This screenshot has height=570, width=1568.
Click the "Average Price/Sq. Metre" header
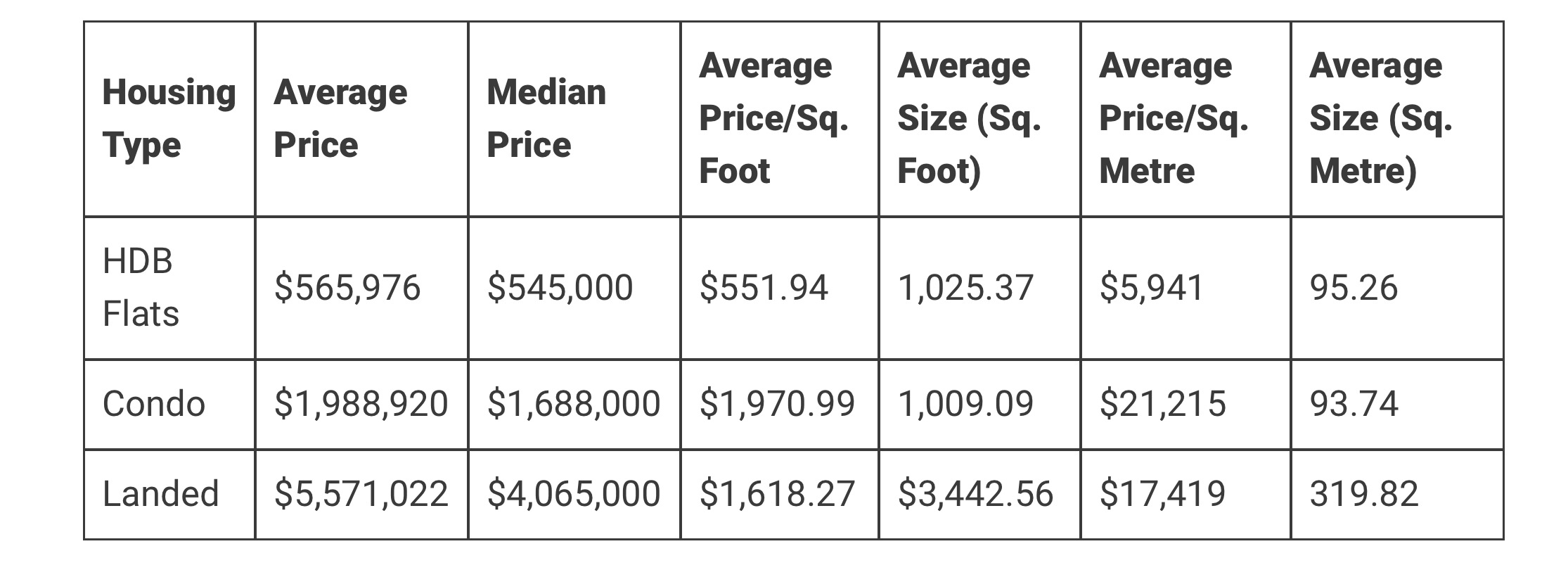(x=1174, y=118)
